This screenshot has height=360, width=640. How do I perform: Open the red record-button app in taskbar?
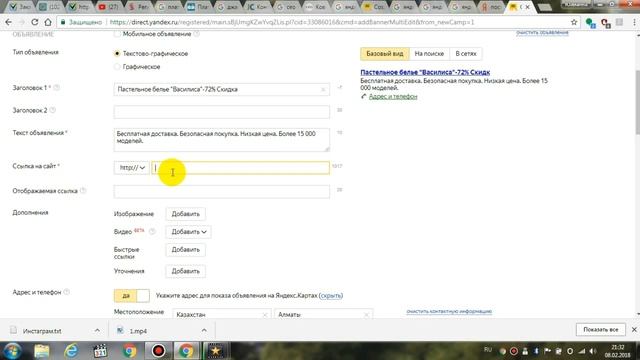(158, 351)
